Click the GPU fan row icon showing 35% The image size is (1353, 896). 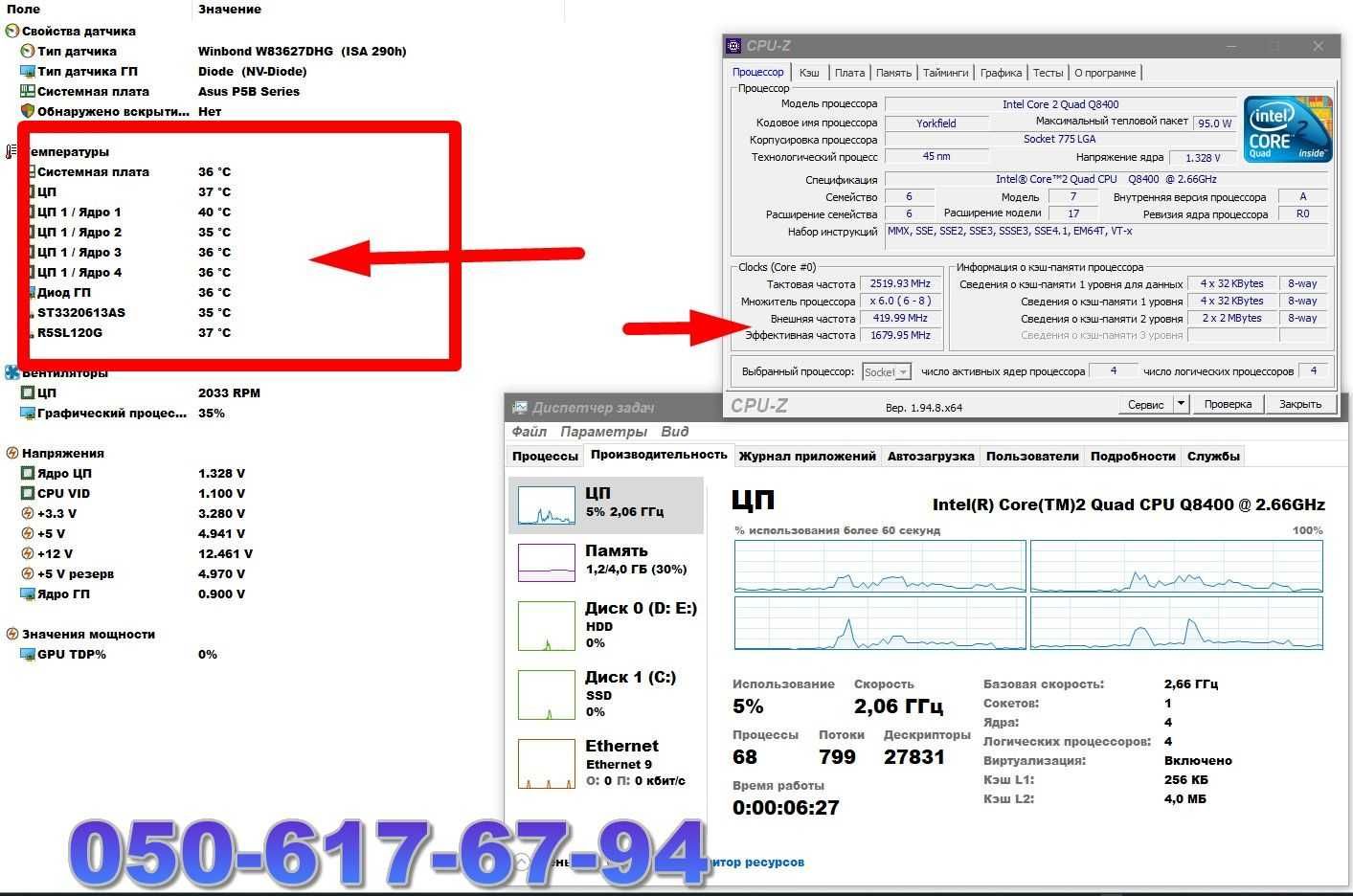coord(28,414)
